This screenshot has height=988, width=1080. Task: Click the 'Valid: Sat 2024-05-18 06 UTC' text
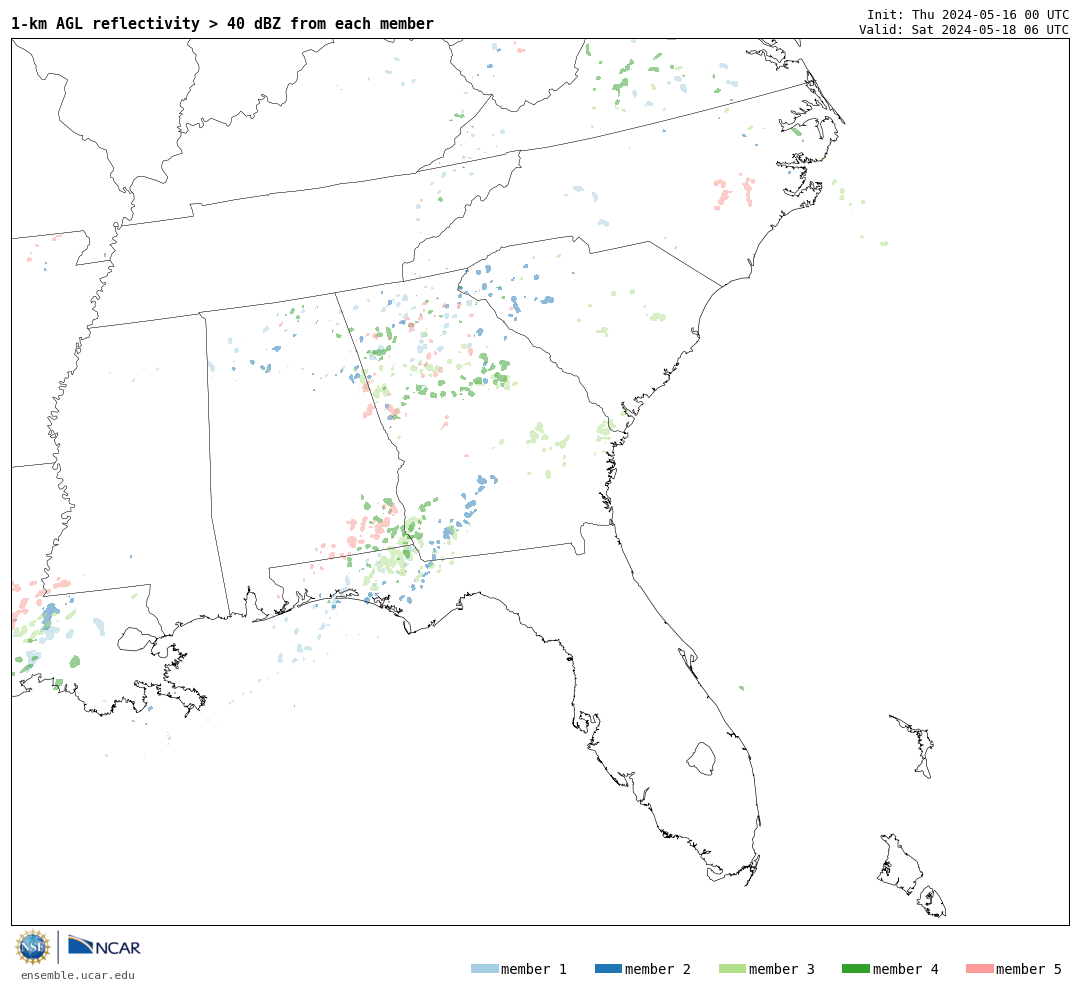click(x=964, y=30)
